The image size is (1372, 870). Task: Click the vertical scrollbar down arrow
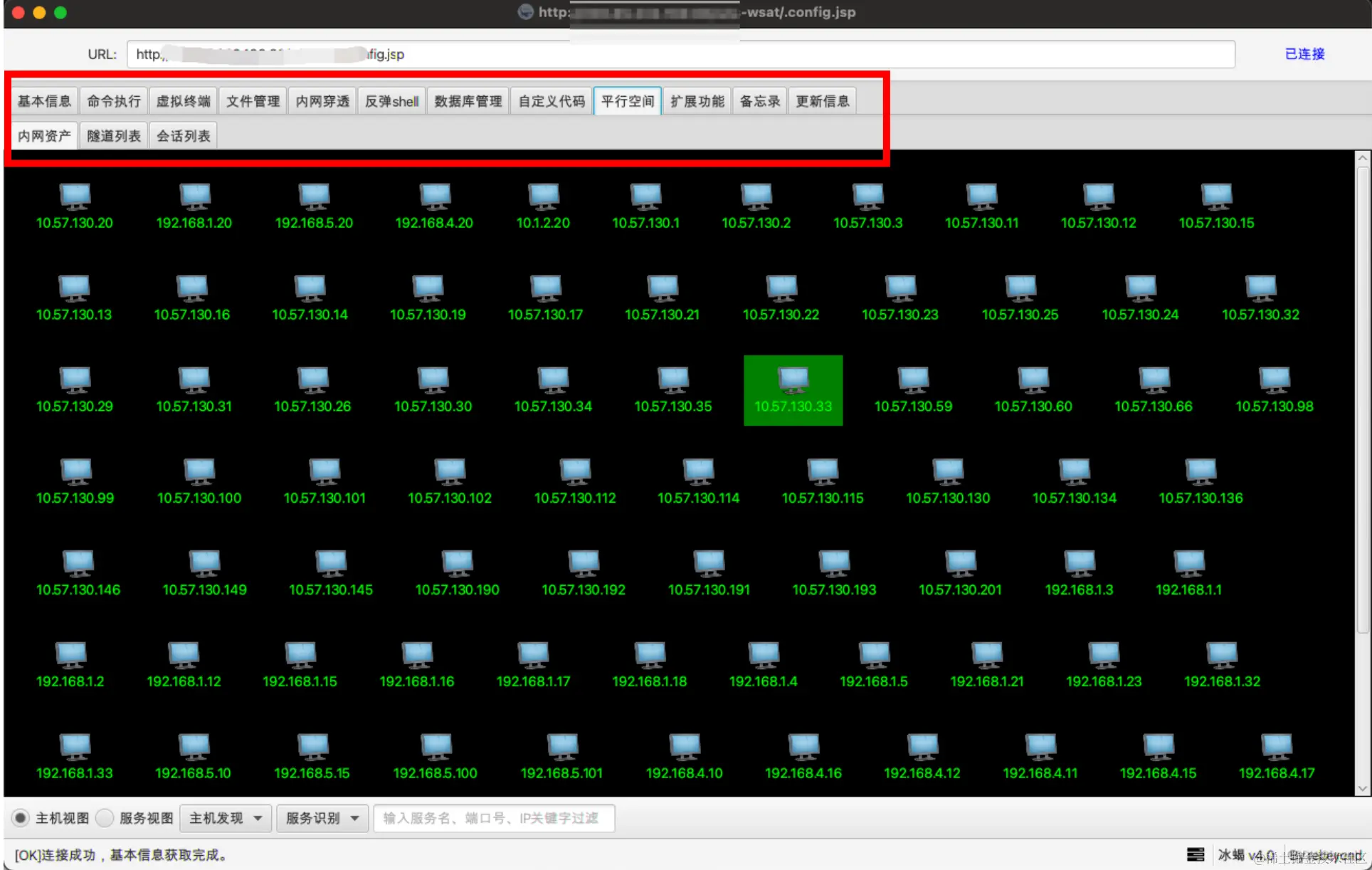tap(1362, 788)
